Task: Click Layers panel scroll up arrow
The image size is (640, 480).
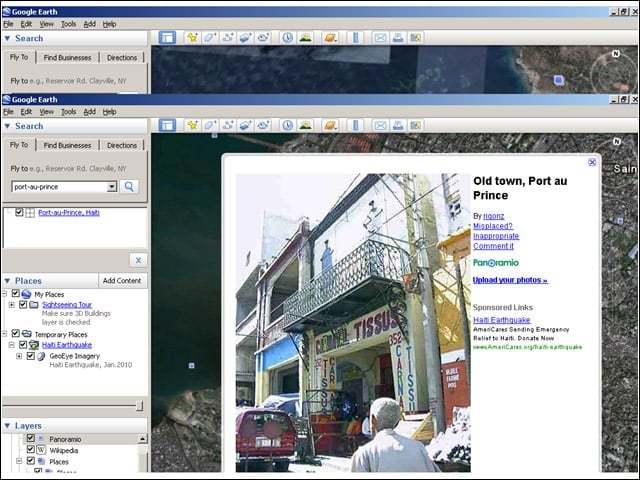Action: click(x=142, y=439)
